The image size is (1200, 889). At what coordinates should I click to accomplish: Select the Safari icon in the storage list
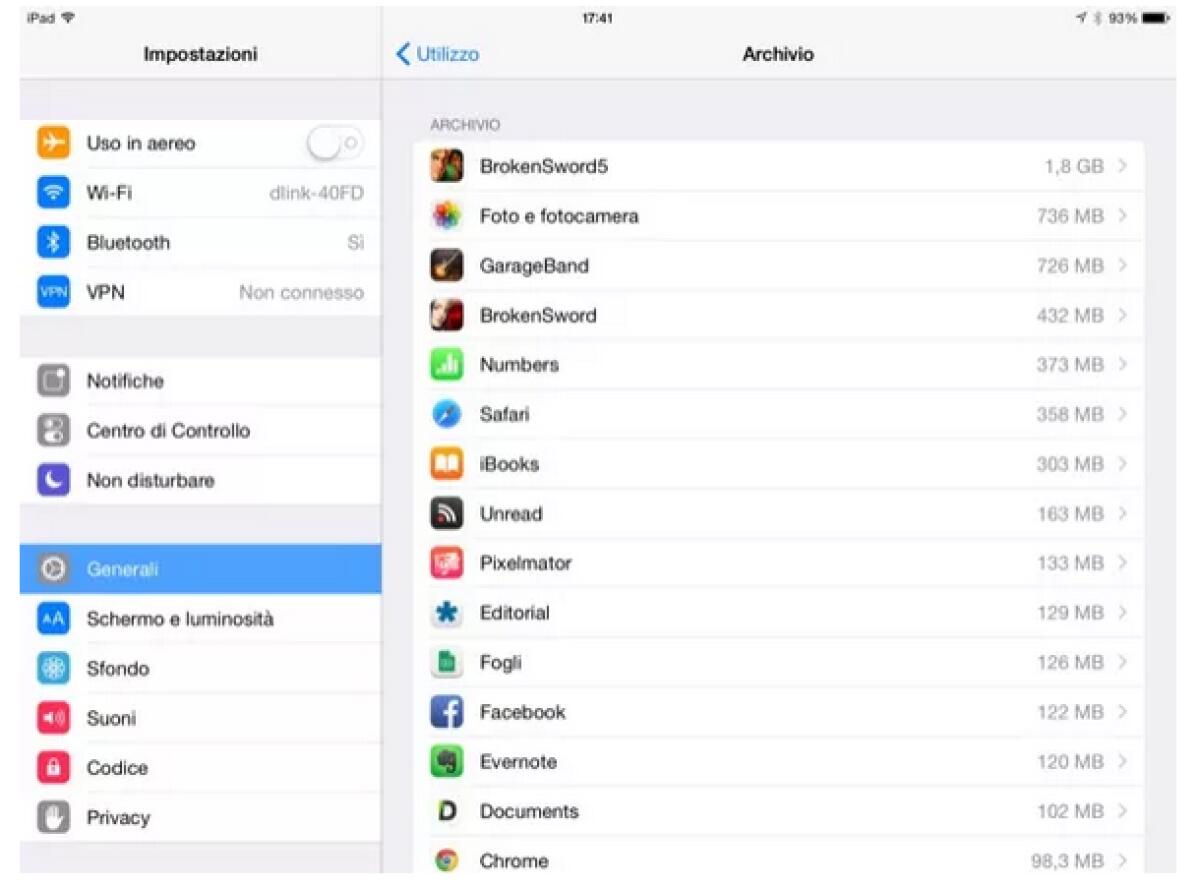pyautogui.click(x=446, y=414)
